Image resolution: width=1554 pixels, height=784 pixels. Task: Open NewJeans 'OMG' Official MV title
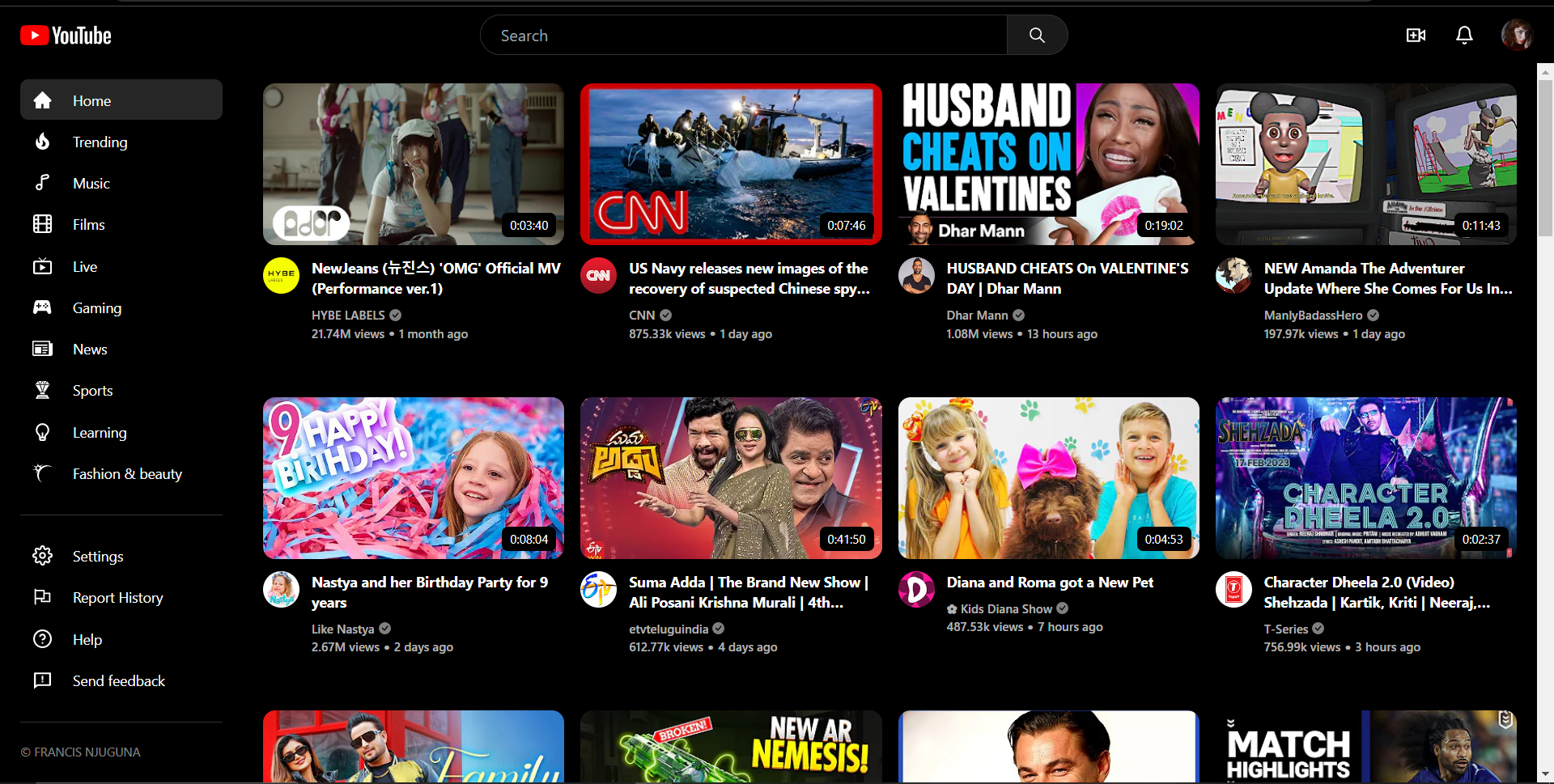(x=435, y=278)
